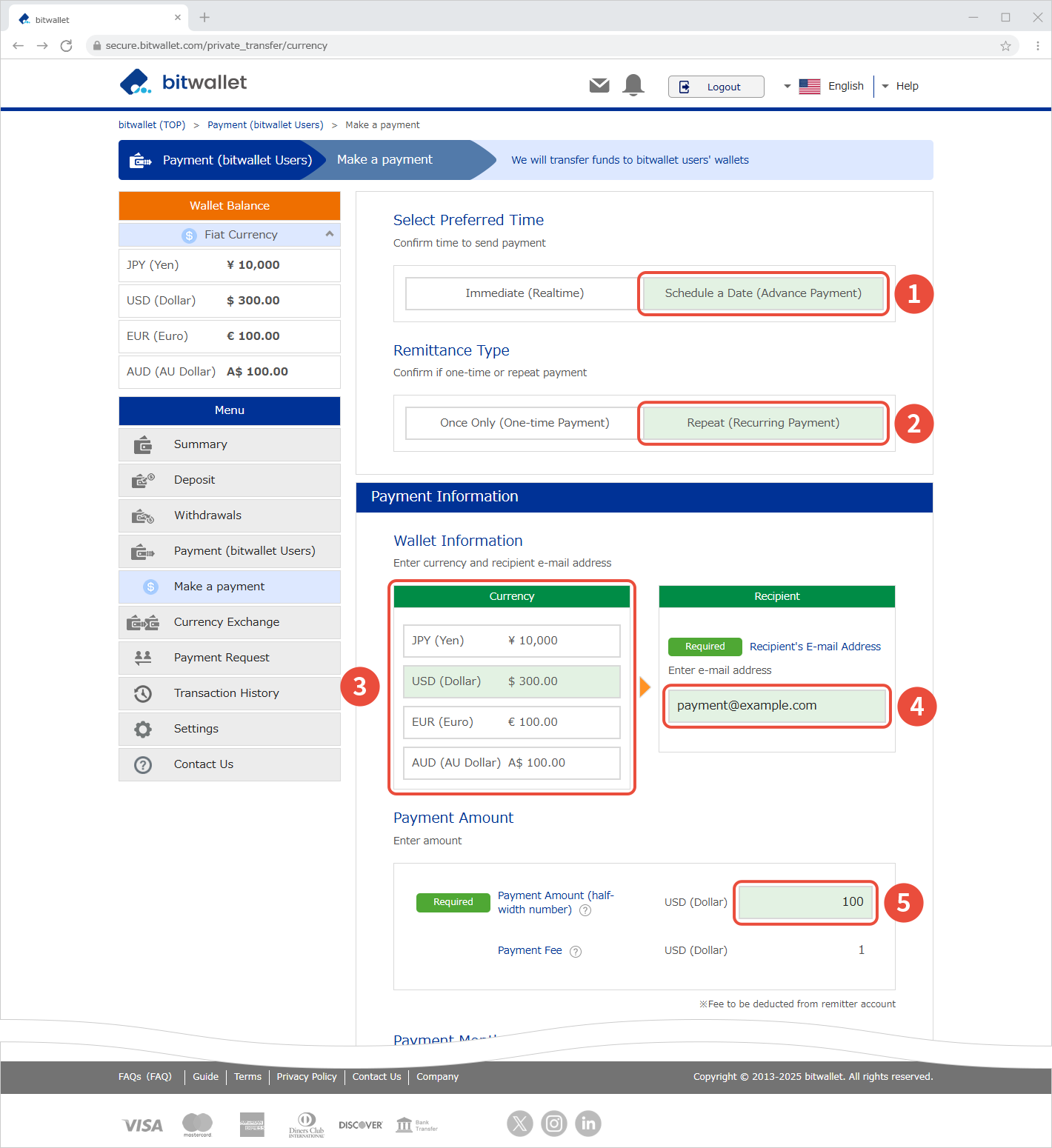Open the mail envelope messages icon
Image resolution: width=1052 pixels, height=1148 pixels.
[x=599, y=86]
